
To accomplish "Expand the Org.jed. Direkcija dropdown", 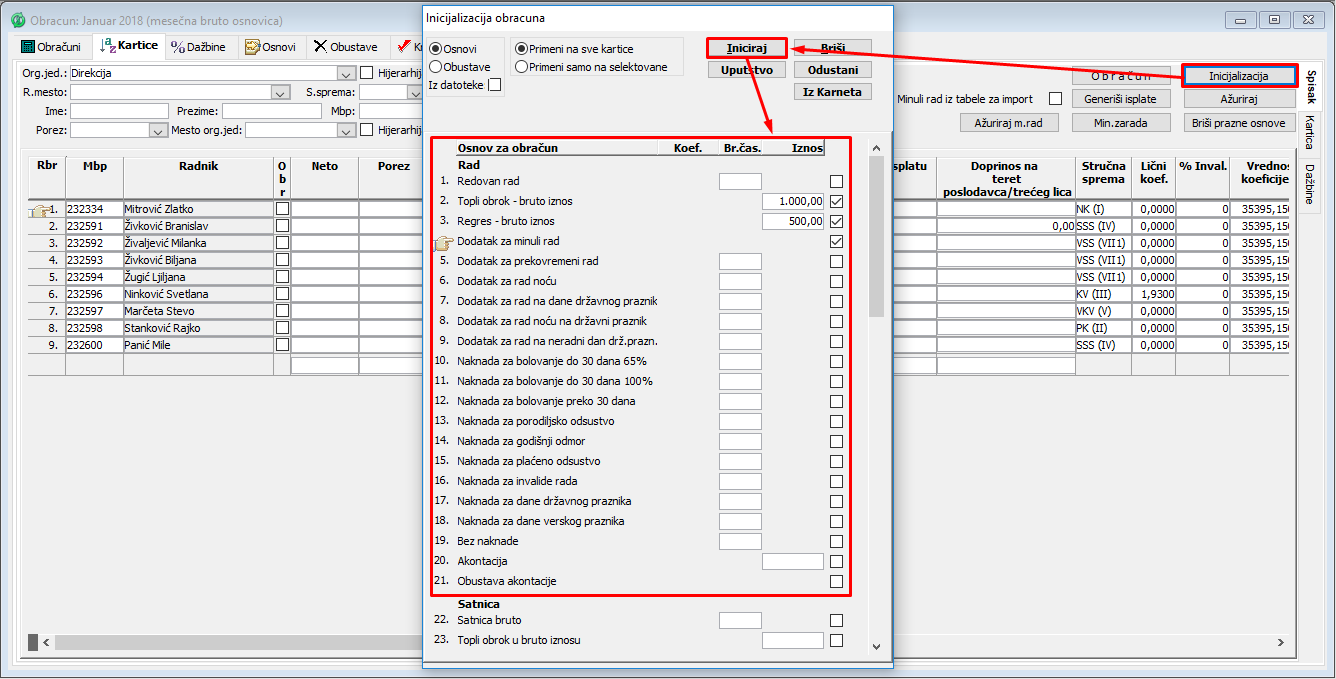I will [x=346, y=74].
